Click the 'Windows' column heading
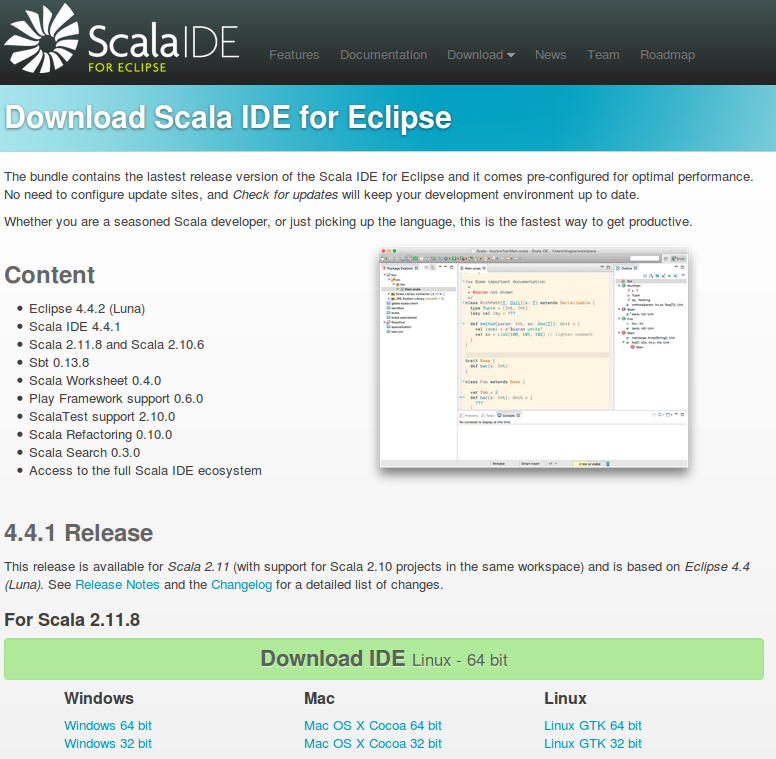The image size is (776, 759). pyautogui.click(x=99, y=698)
